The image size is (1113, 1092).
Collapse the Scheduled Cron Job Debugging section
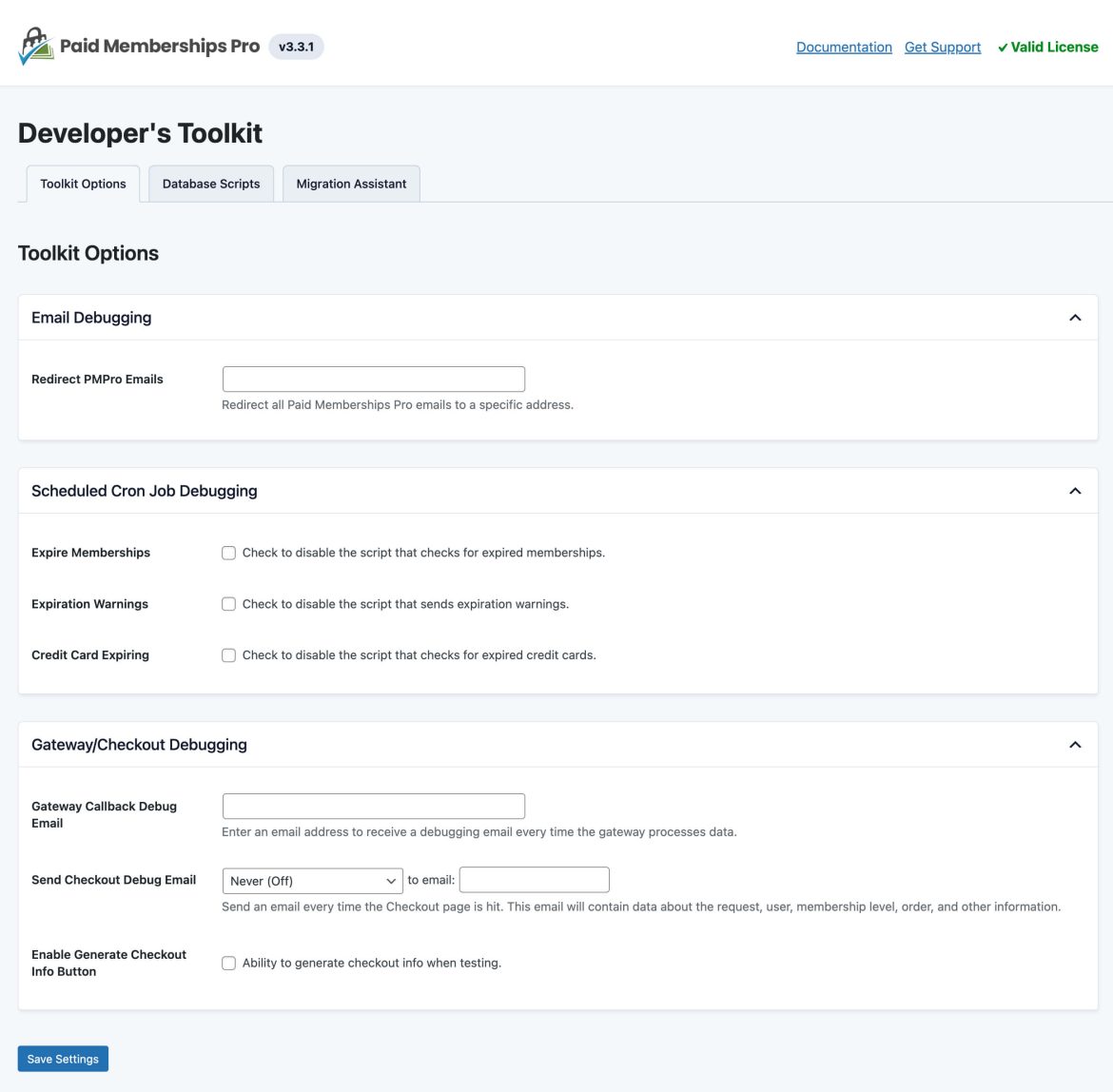[x=1076, y=490]
